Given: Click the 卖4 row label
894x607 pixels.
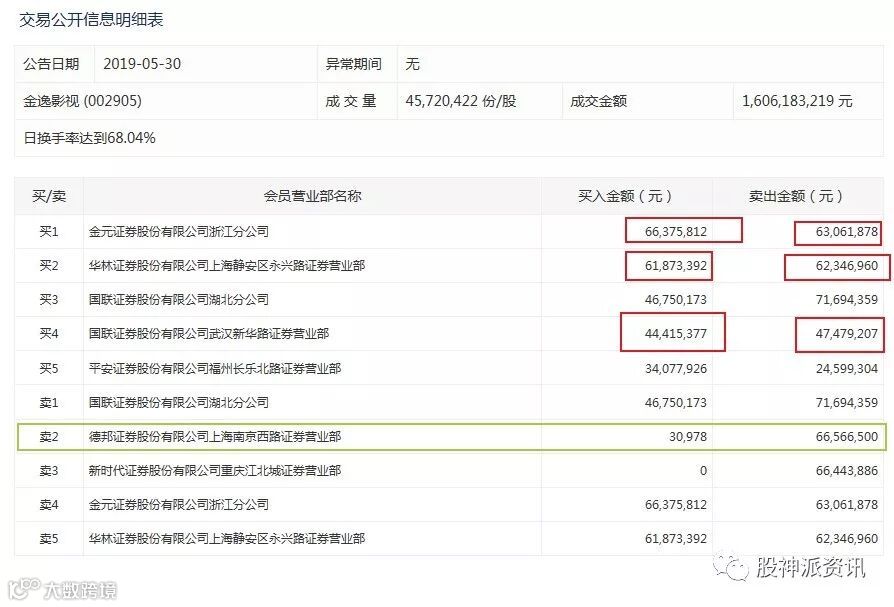Looking at the screenshot, I should (49, 504).
